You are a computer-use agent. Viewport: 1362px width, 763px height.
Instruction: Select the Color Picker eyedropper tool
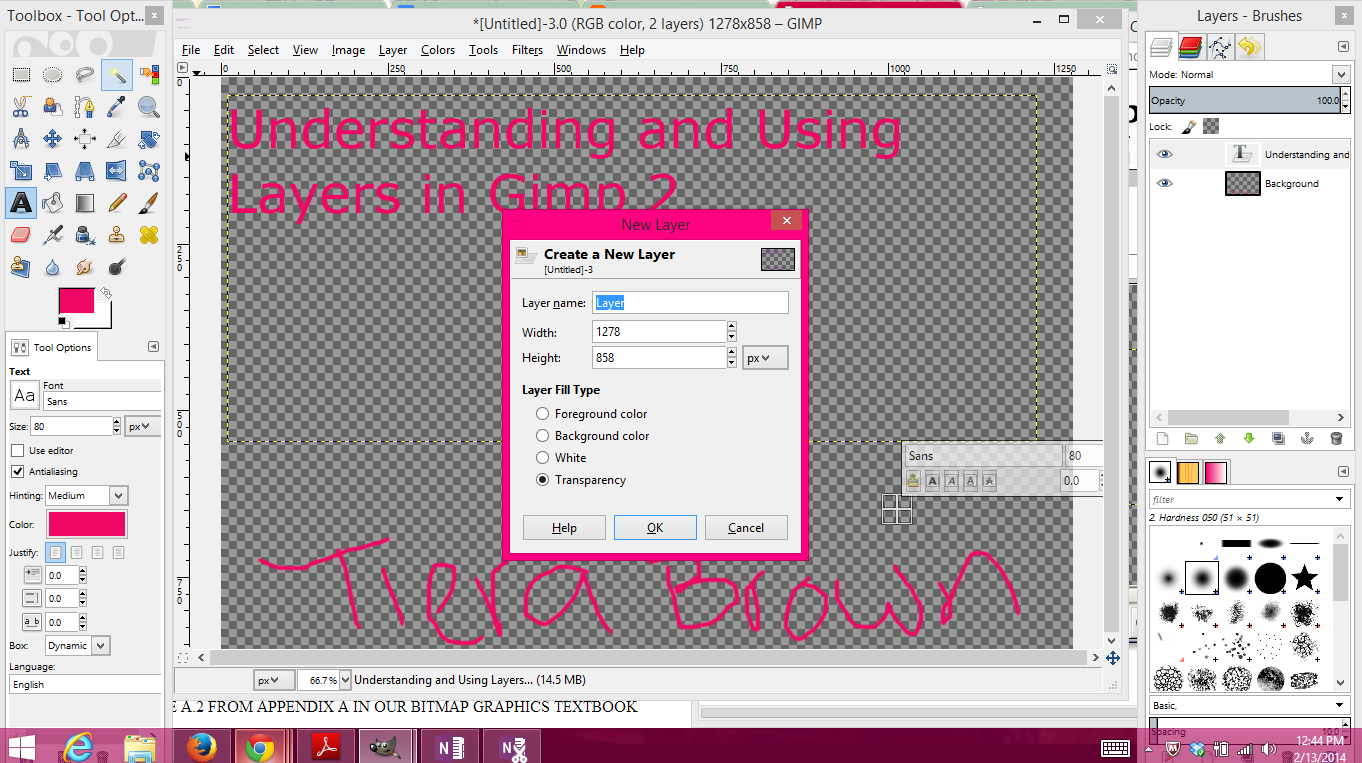coord(117,106)
